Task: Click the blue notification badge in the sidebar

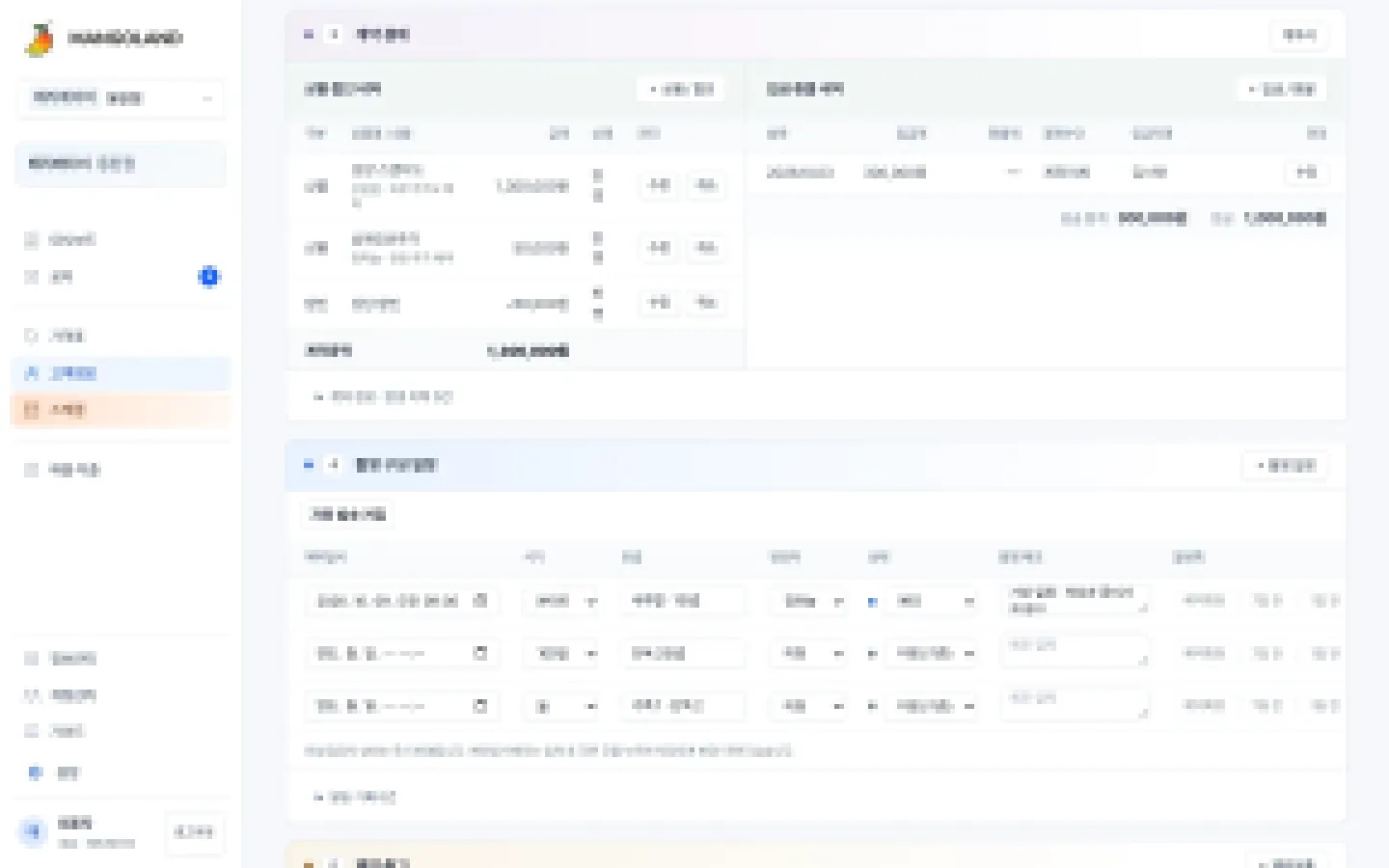Action: pos(208,277)
